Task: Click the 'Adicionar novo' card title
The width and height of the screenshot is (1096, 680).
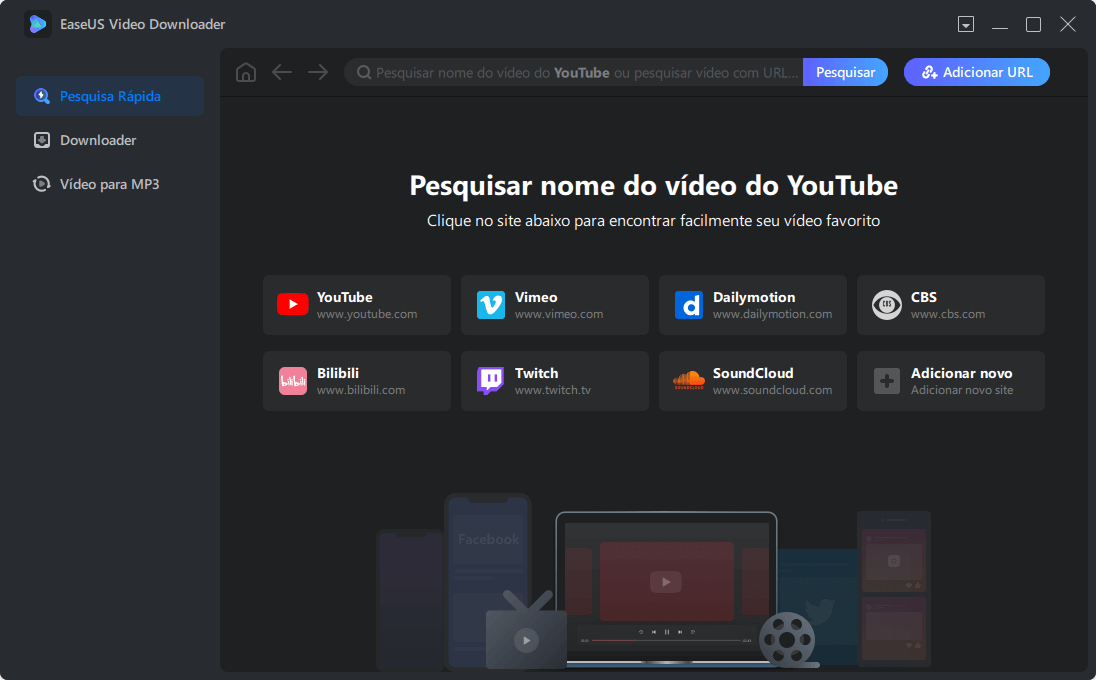Action: point(961,373)
